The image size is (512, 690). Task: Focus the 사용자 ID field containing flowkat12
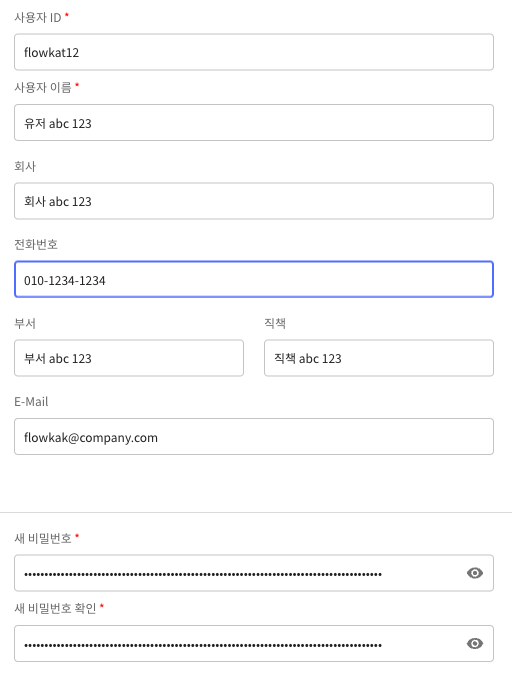pos(254,52)
